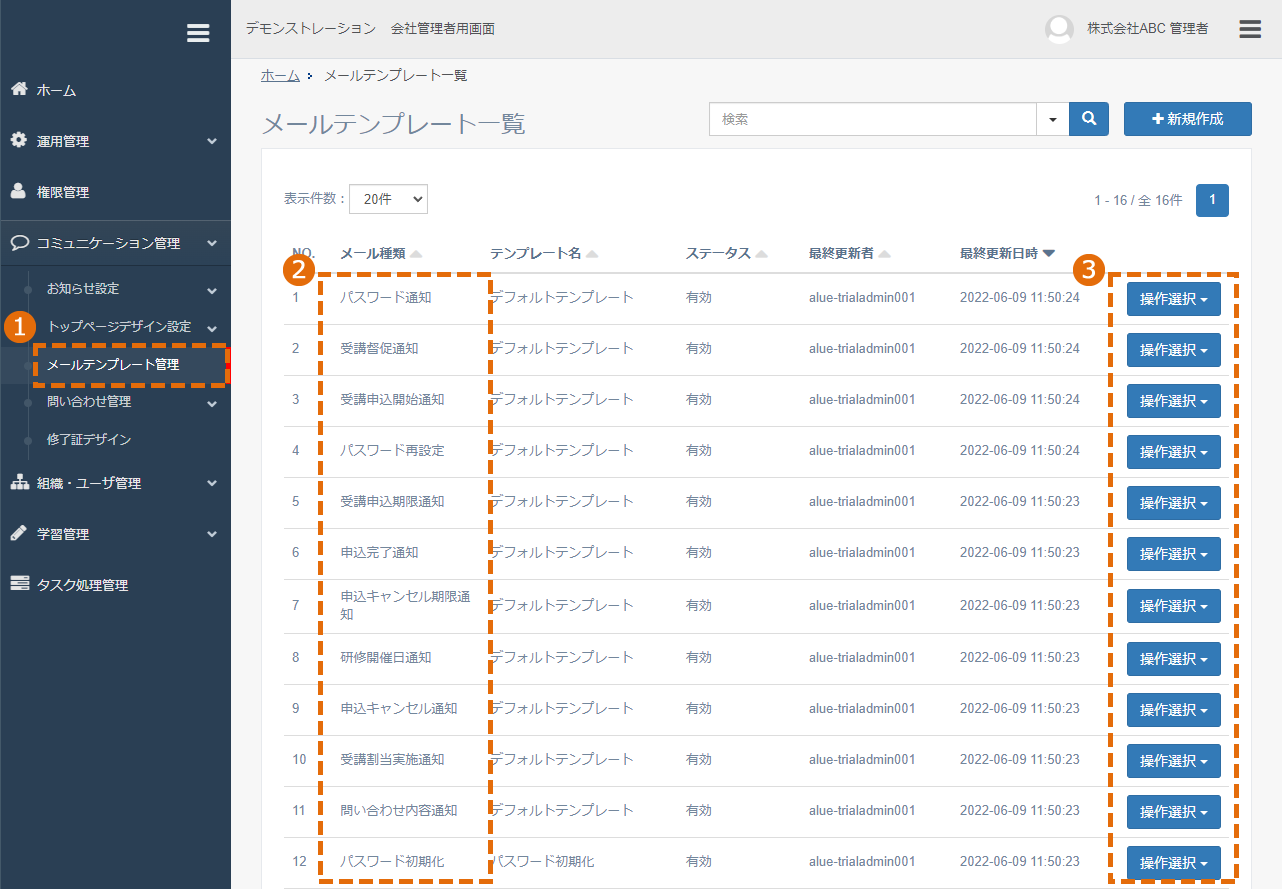Sort by ステータス column header
This screenshot has width=1282, height=889.
coord(718,253)
